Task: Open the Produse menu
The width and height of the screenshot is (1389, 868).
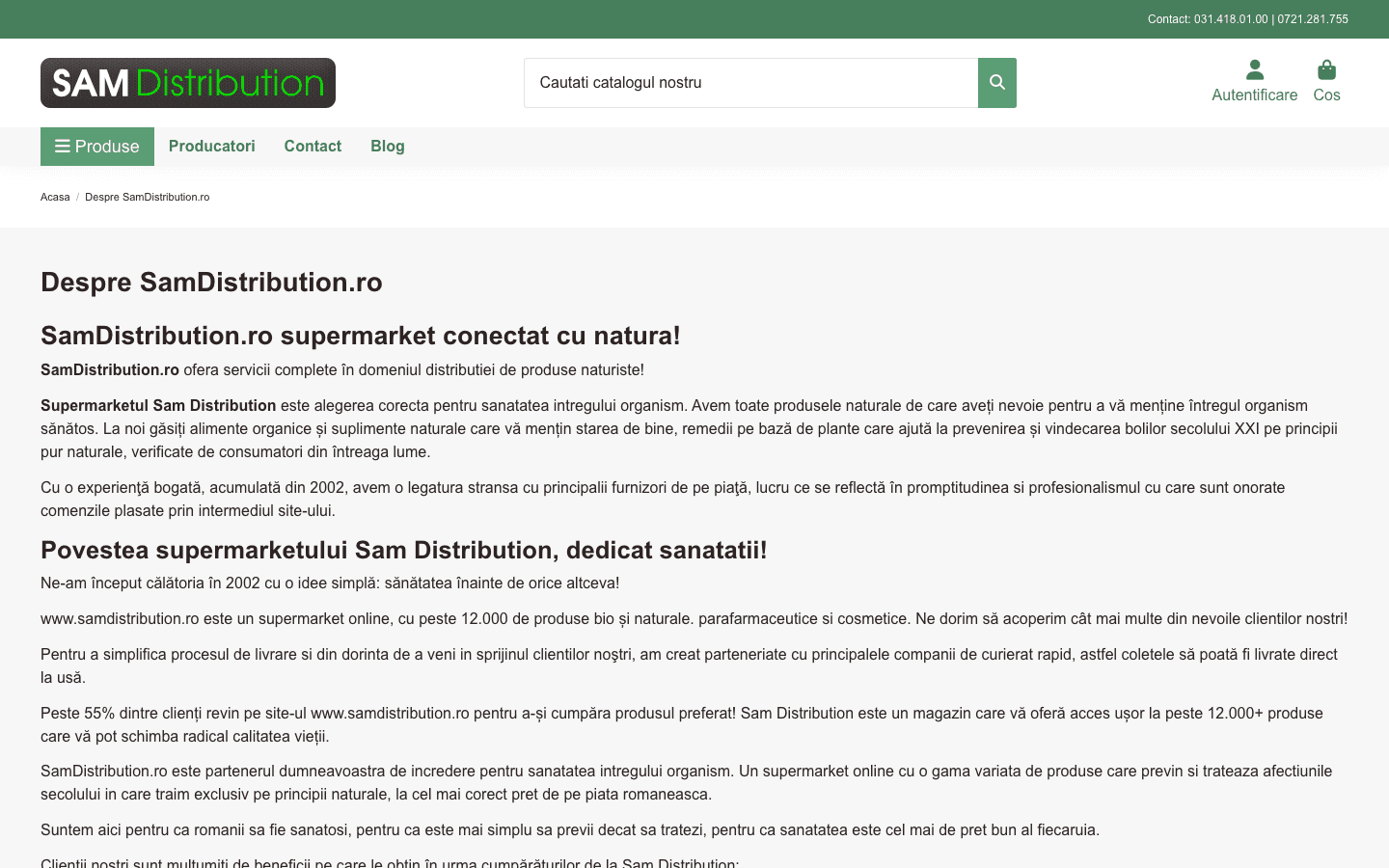Action: coord(97,147)
